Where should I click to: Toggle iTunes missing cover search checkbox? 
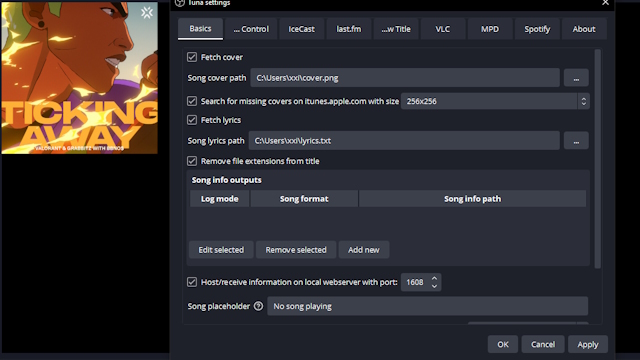coord(192,101)
